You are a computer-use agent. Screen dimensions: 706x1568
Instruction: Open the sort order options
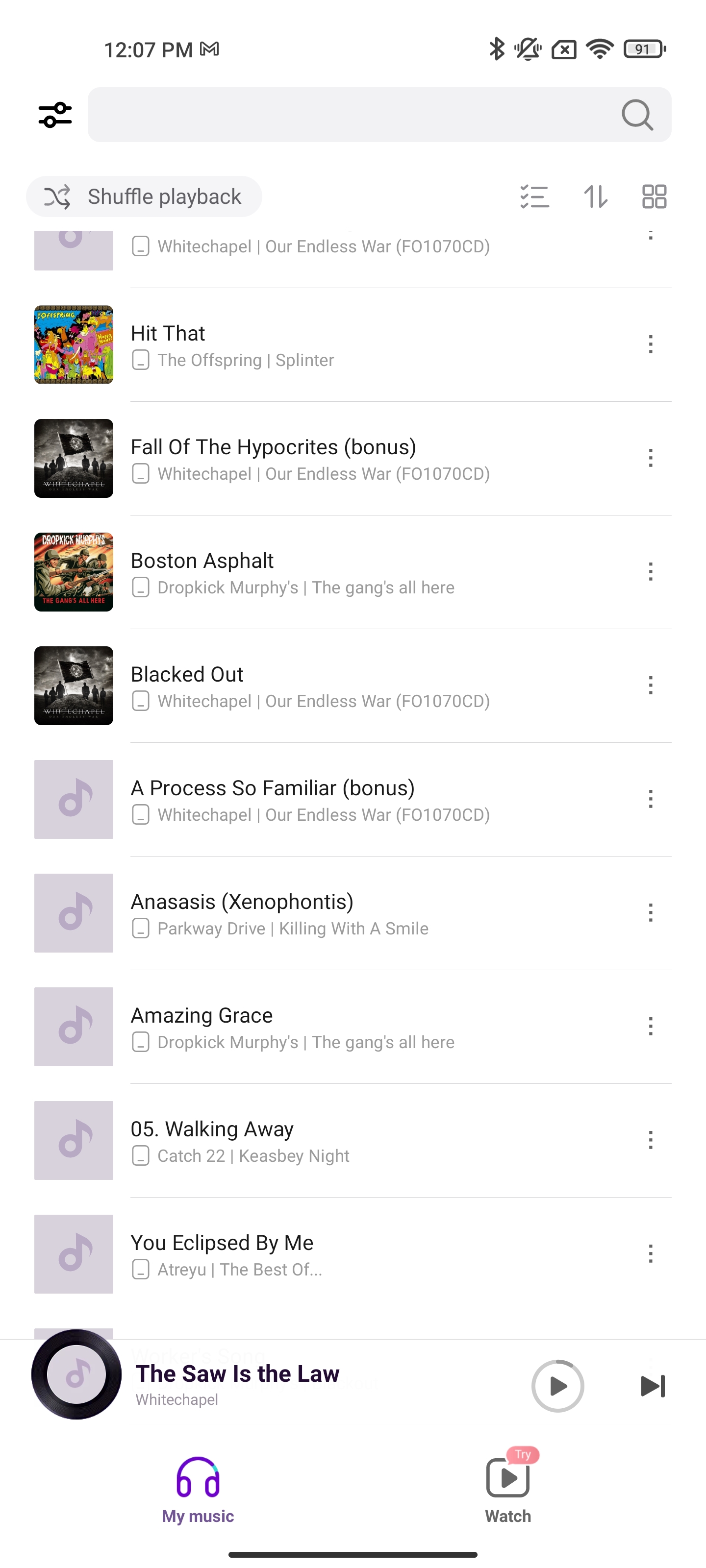(x=595, y=196)
